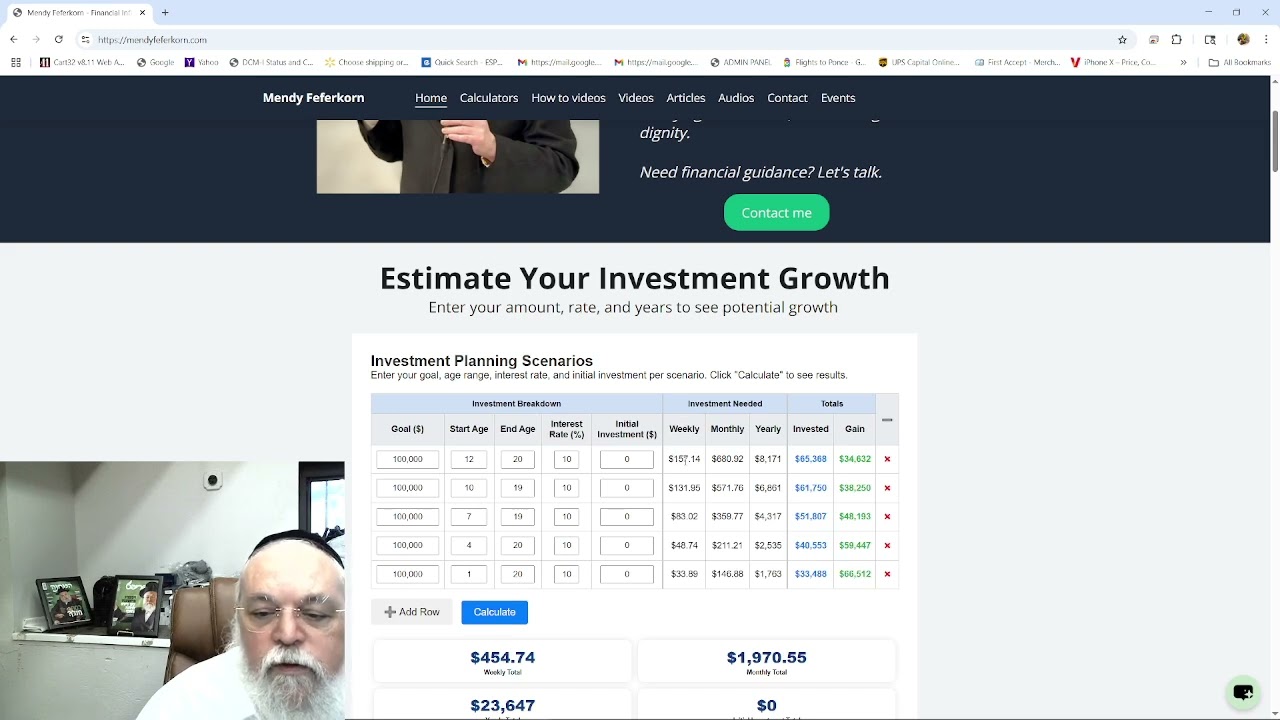Collapse the table using the minus icon
1280x720 pixels.
point(887,420)
